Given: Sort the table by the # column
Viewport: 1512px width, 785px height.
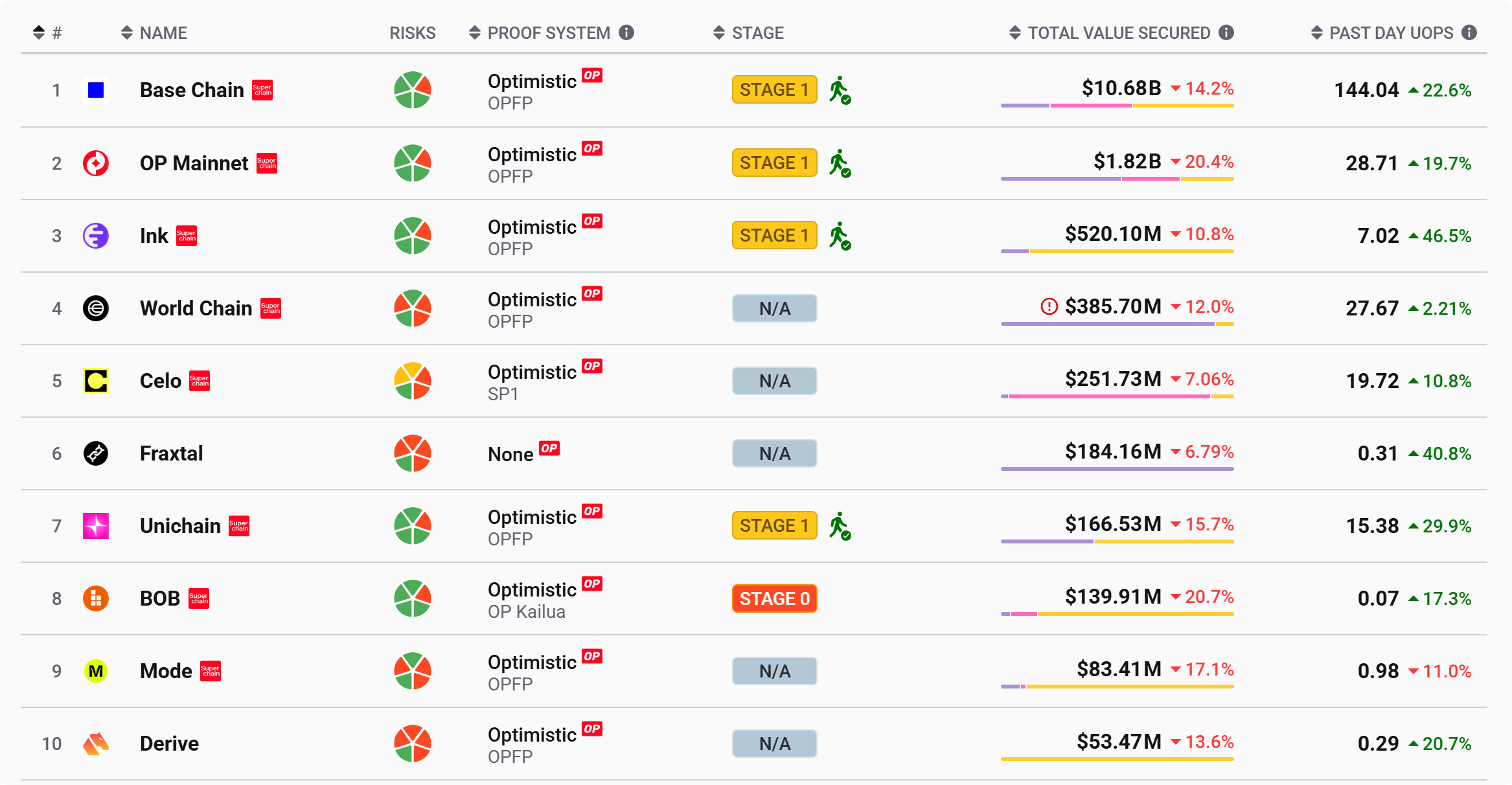Looking at the screenshot, I should (x=47, y=32).
